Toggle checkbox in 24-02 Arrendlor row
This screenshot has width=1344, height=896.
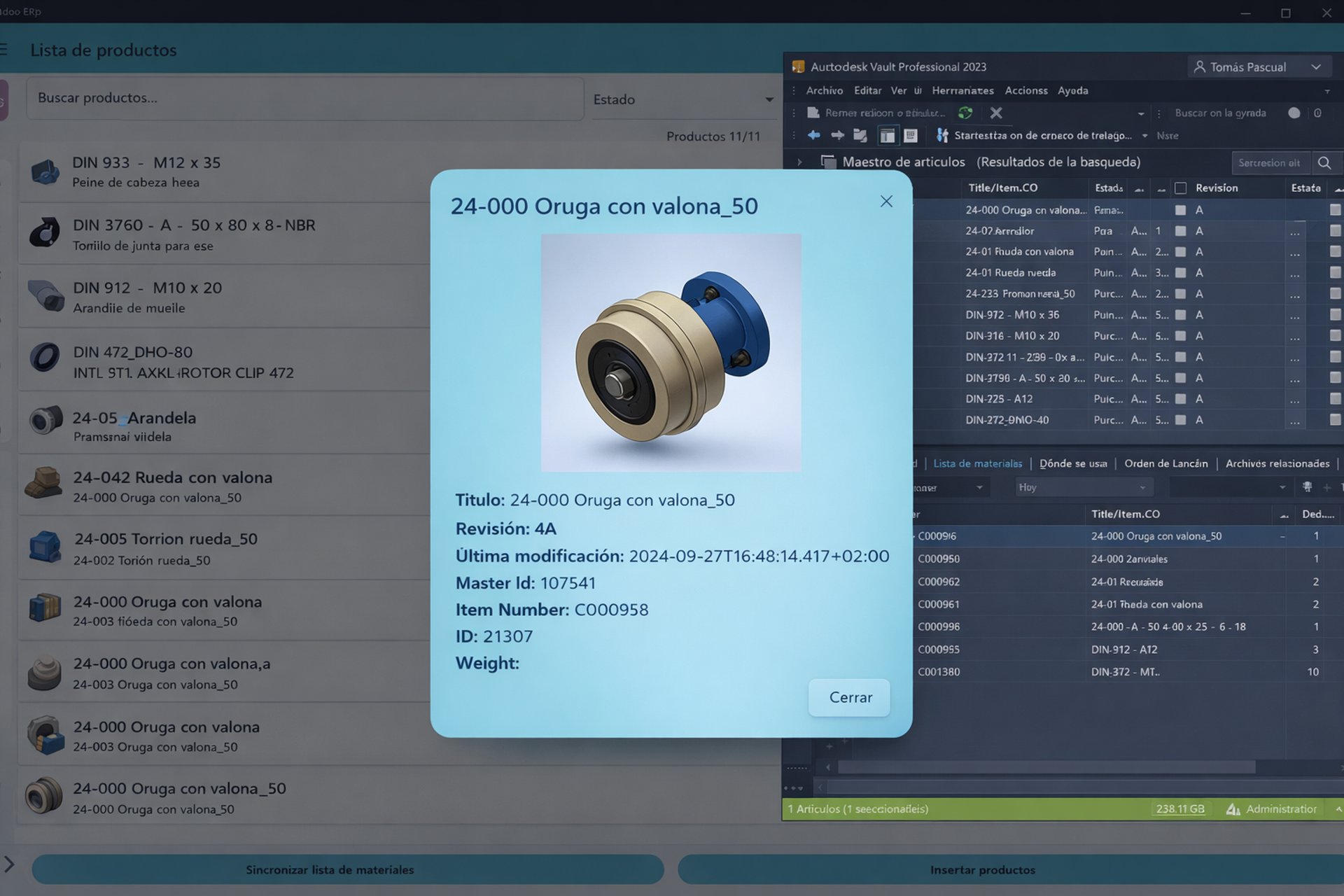pos(1181,231)
